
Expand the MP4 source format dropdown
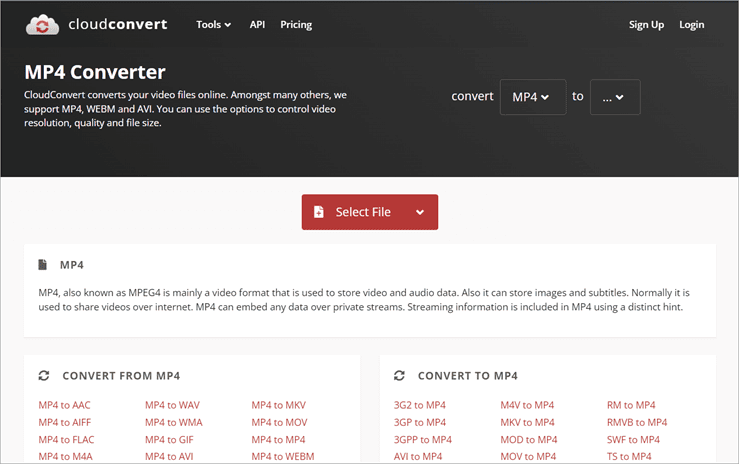click(x=532, y=97)
